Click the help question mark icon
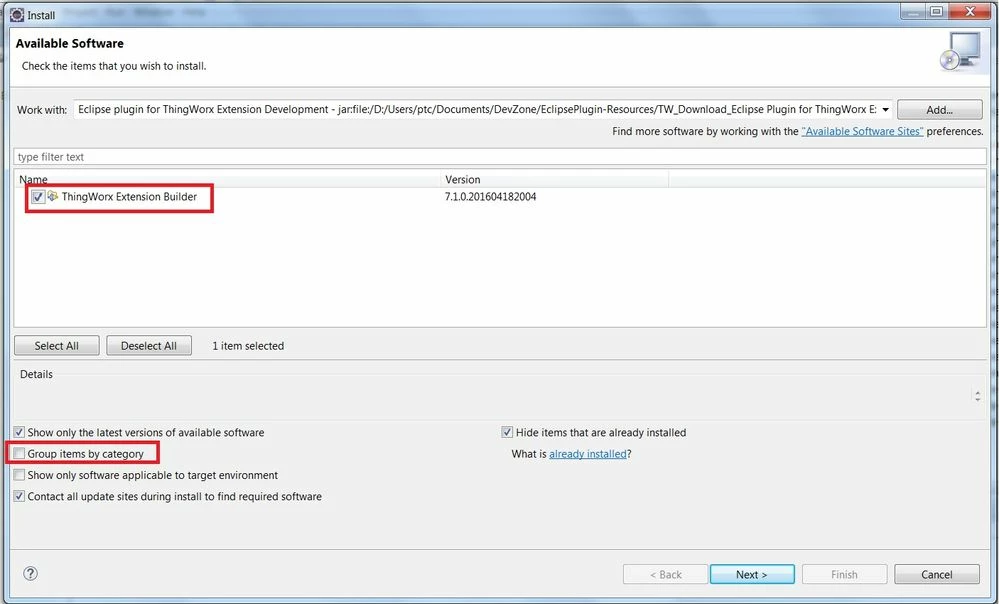The width and height of the screenshot is (999, 604). point(29,573)
